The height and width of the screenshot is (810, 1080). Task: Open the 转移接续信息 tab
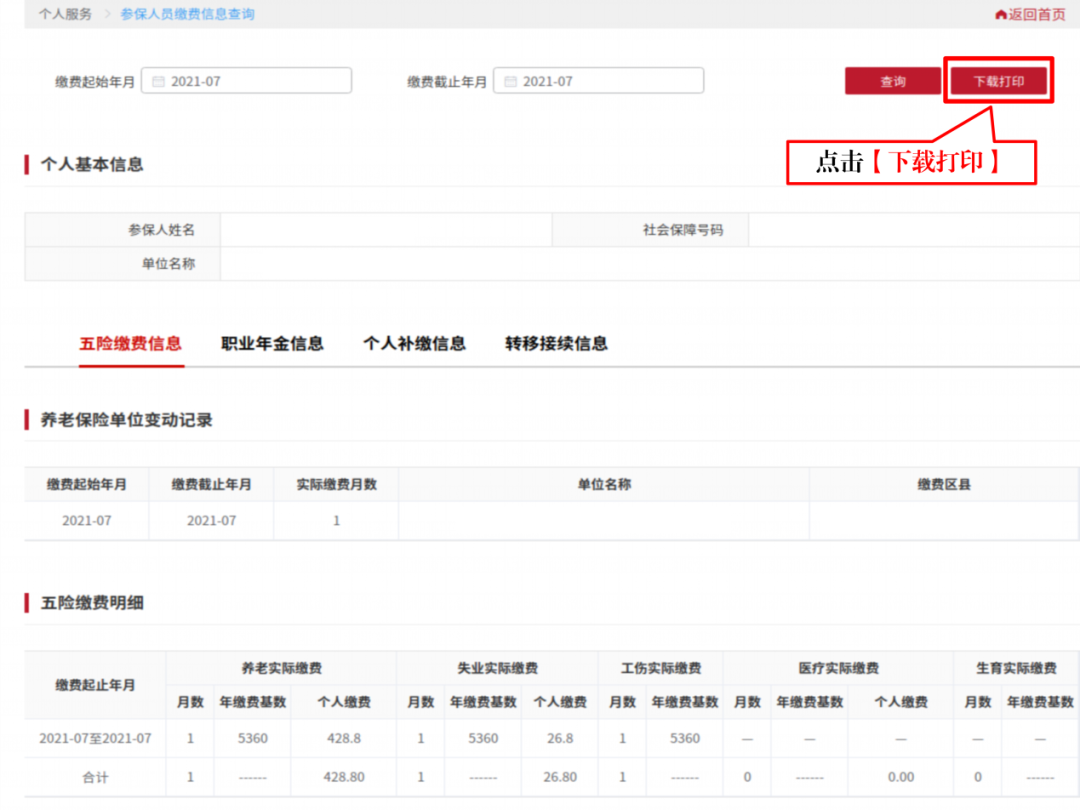[556, 343]
